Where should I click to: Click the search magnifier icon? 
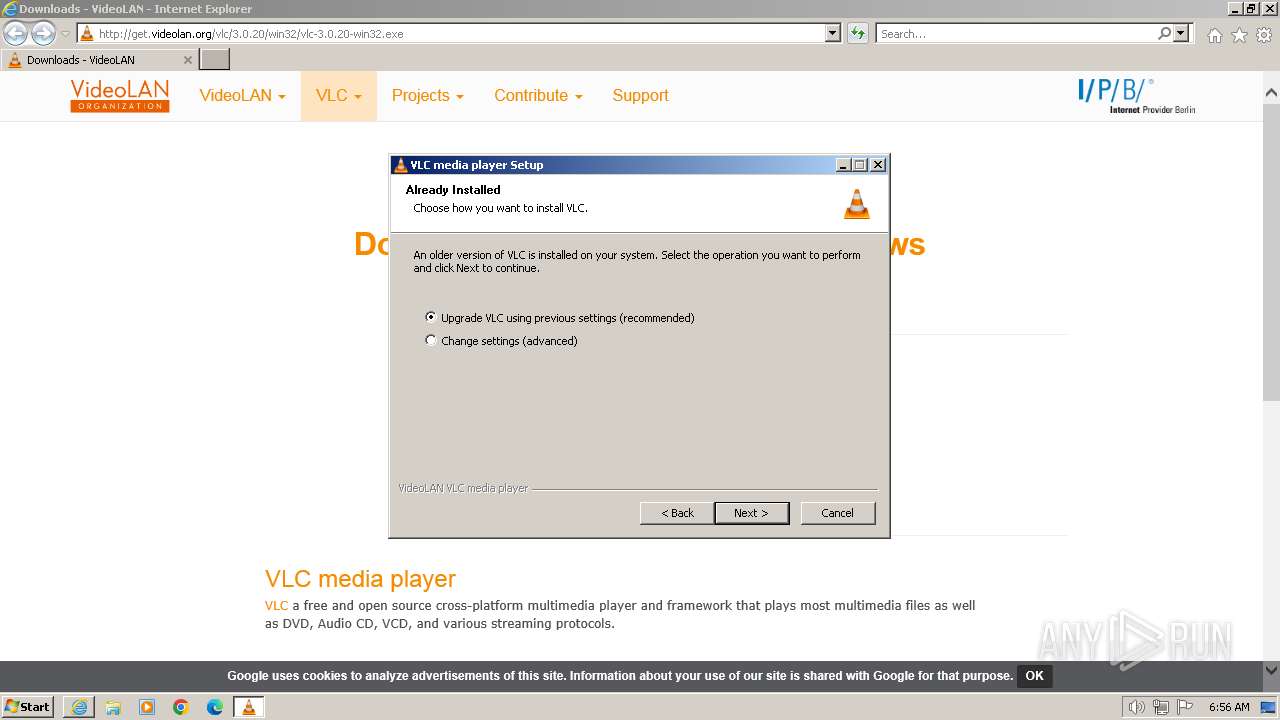point(1164,33)
